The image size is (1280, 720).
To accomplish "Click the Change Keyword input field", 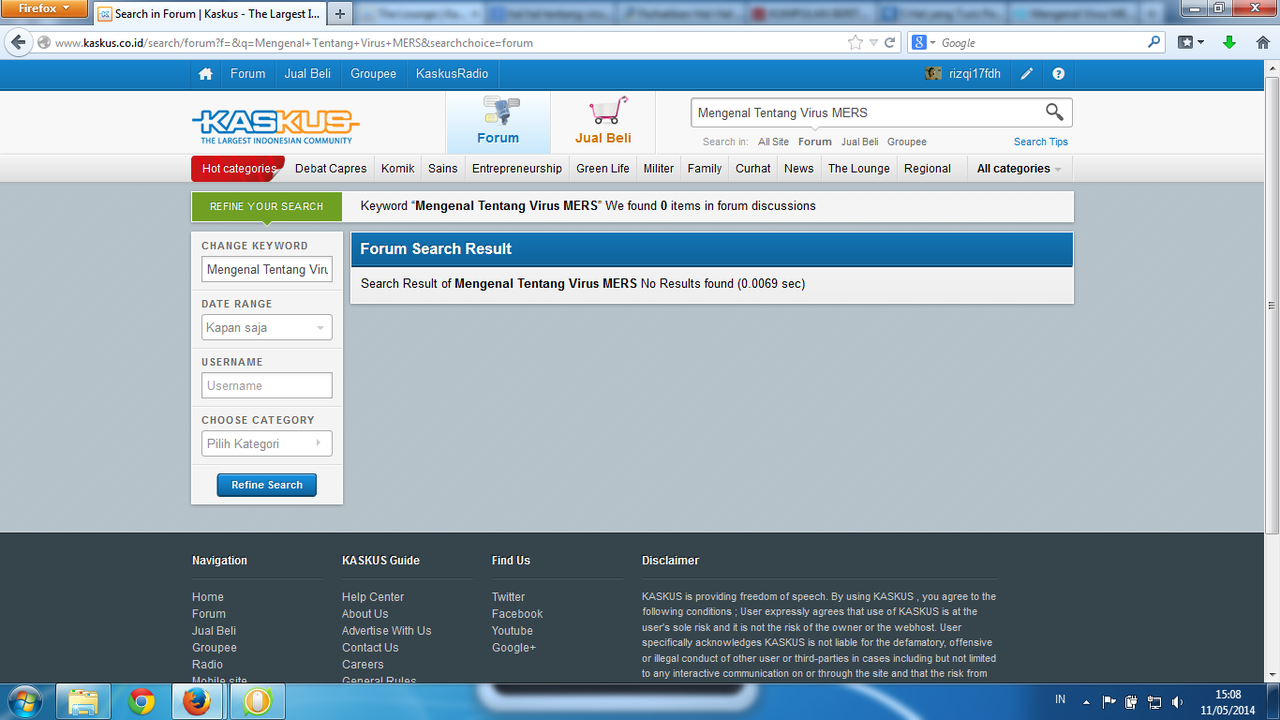I will 267,270.
